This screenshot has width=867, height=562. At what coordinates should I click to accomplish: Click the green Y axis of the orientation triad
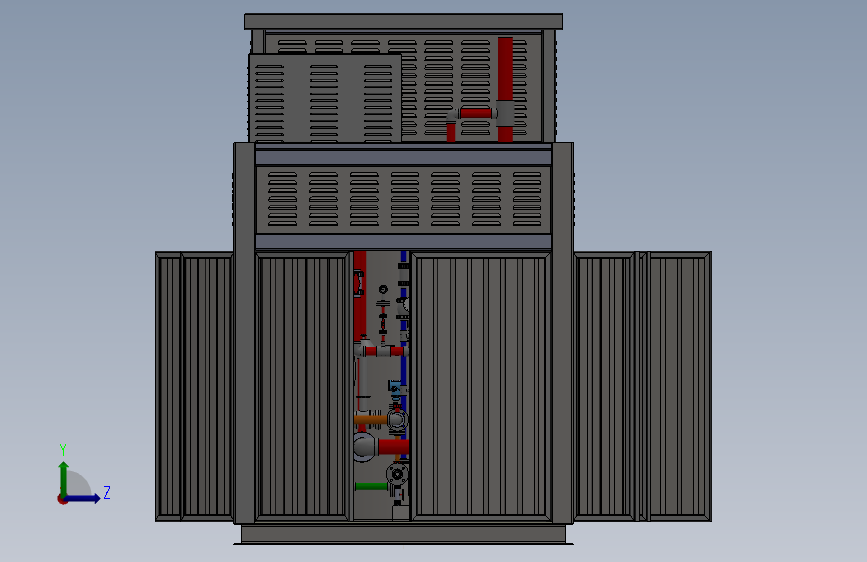64,480
